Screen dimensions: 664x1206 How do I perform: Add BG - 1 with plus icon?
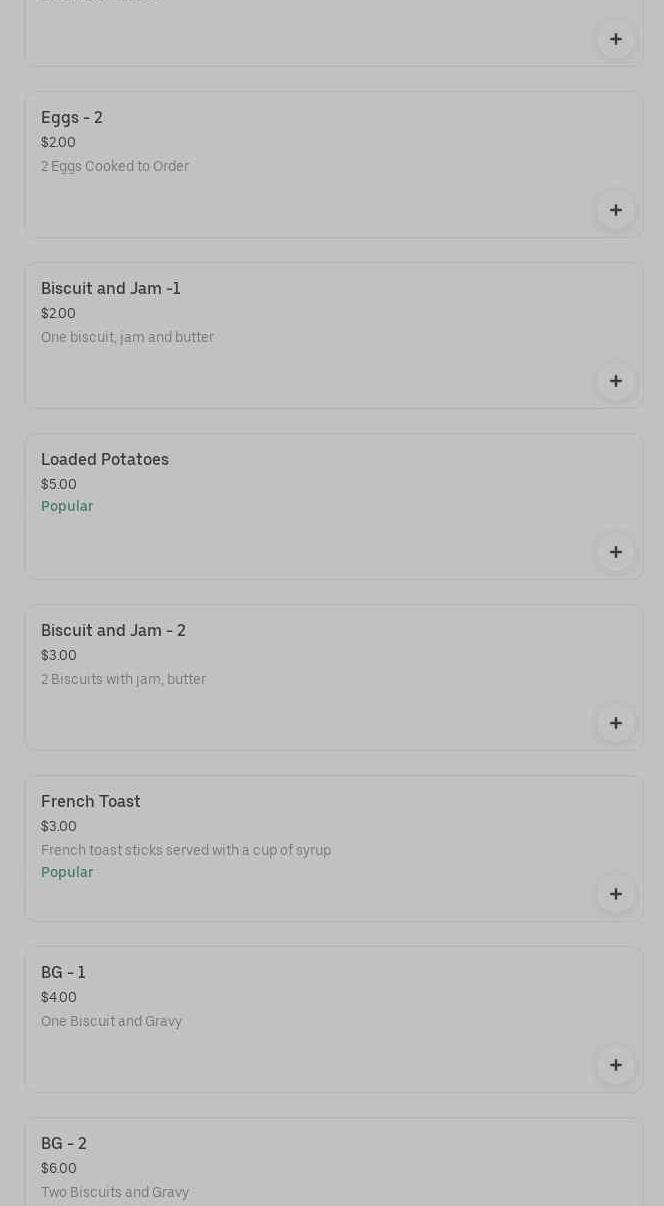tap(615, 1065)
